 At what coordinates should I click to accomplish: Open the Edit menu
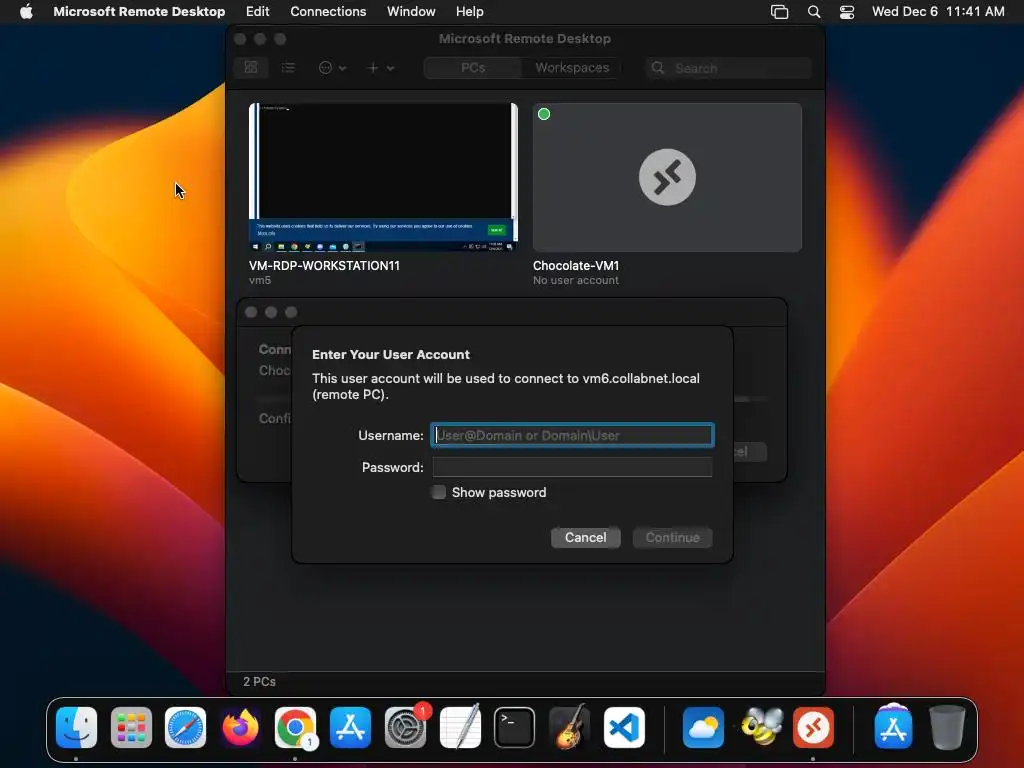point(257,11)
